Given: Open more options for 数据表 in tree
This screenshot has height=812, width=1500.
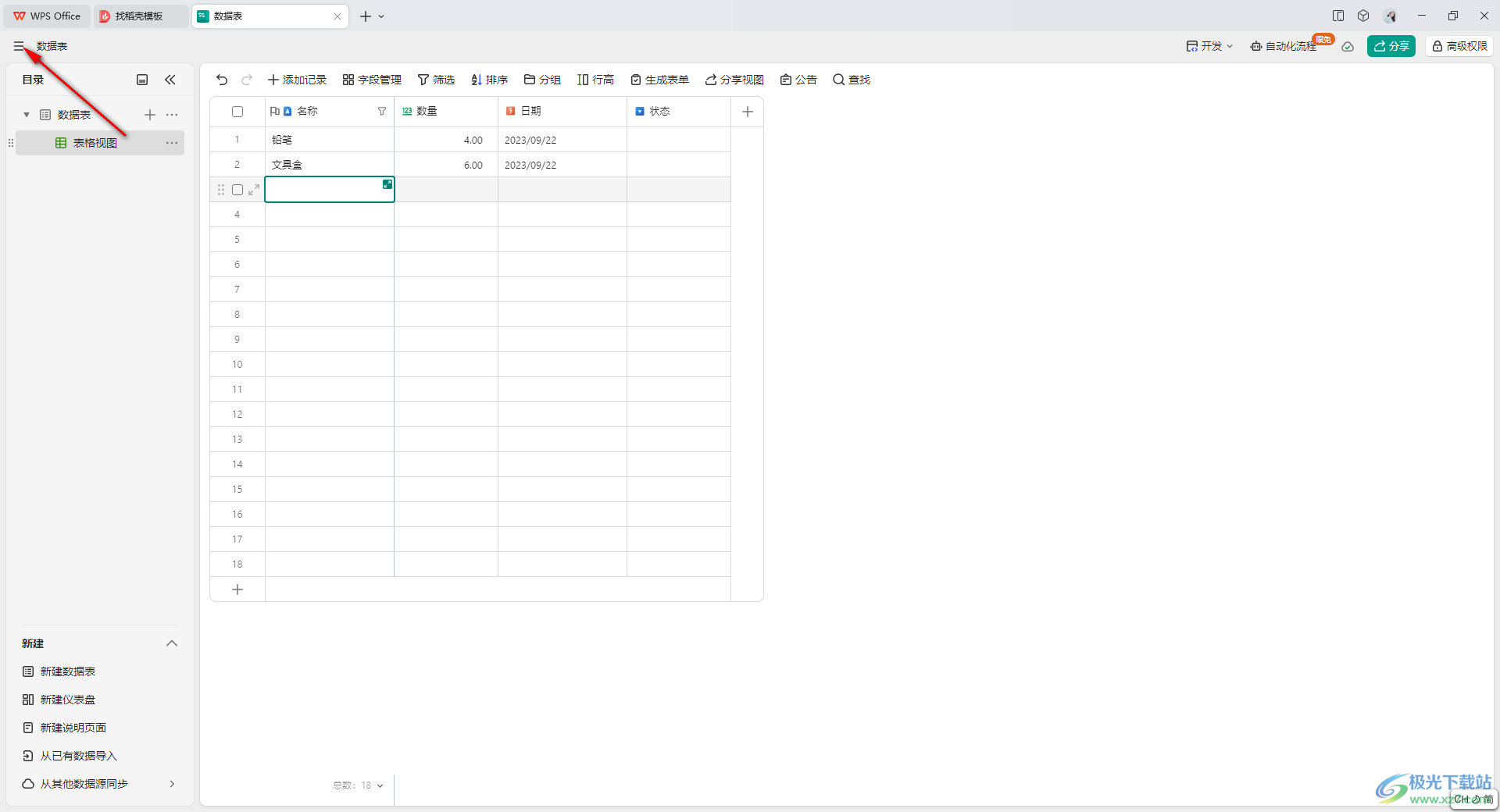Looking at the screenshot, I should point(172,115).
